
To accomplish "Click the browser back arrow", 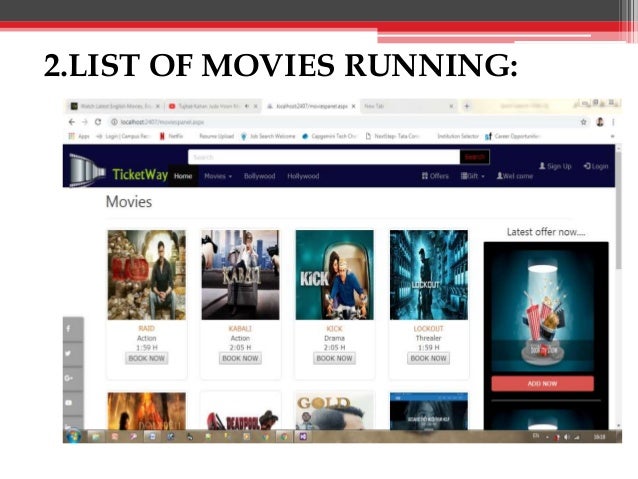I will [x=72, y=122].
